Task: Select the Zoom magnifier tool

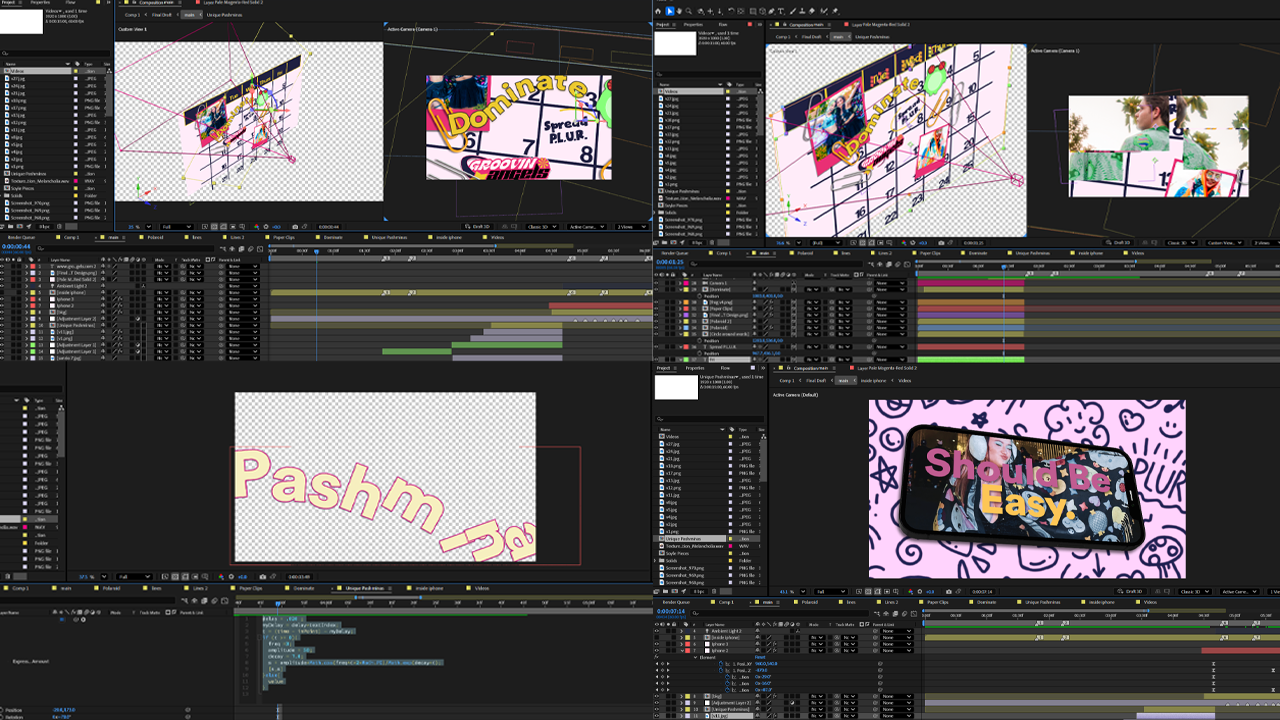Action: (690, 11)
